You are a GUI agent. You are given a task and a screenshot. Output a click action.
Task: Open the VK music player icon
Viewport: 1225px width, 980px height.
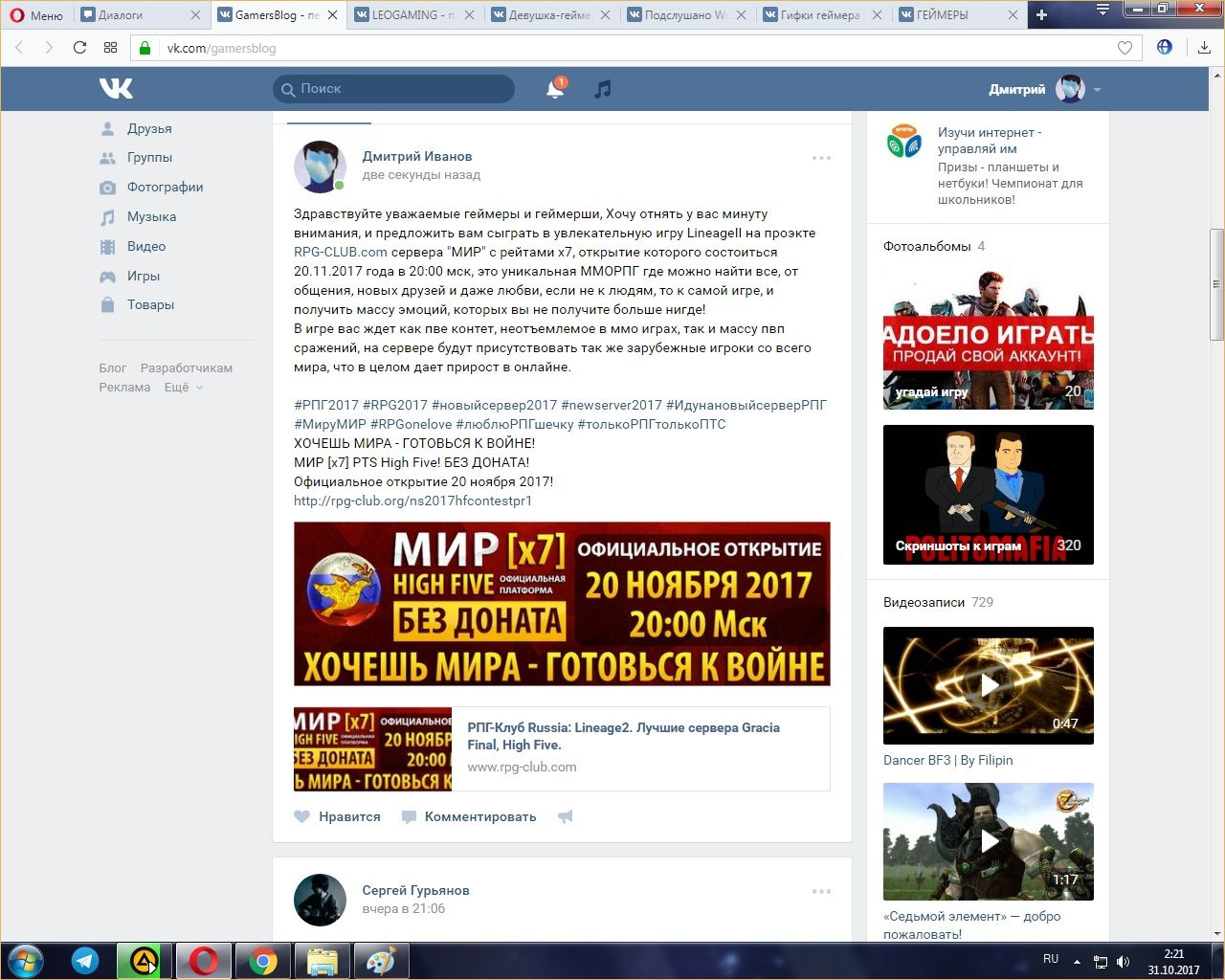602,89
